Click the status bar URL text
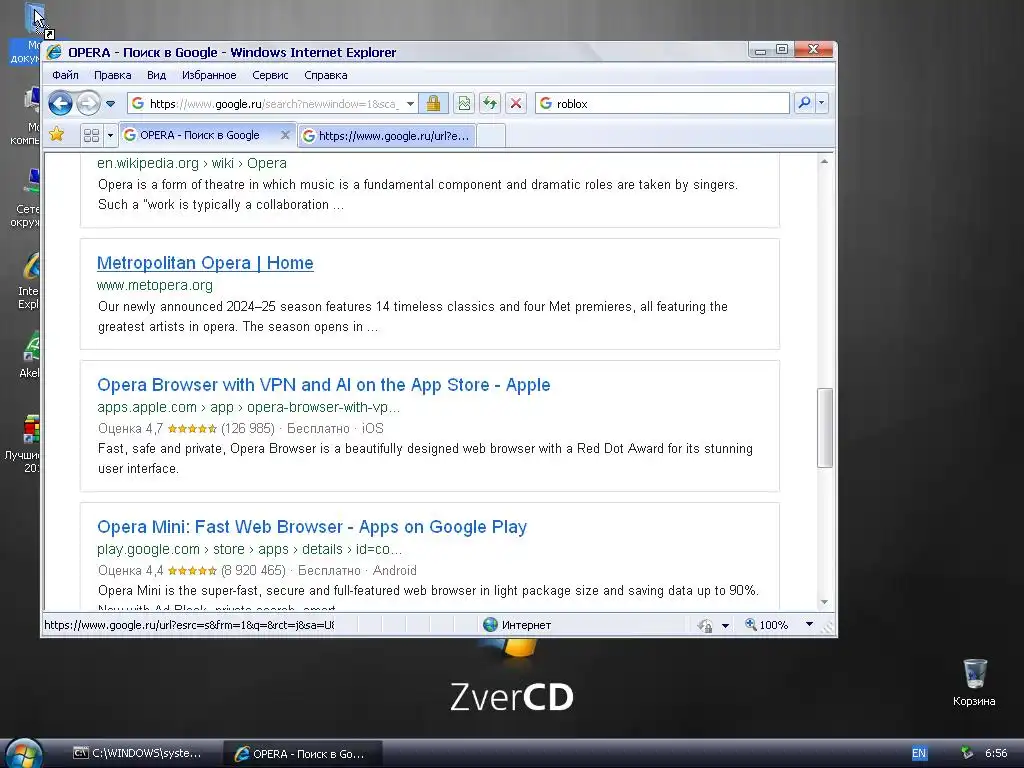Image resolution: width=1024 pixels, height=768 pixels. tap(189, 625)
